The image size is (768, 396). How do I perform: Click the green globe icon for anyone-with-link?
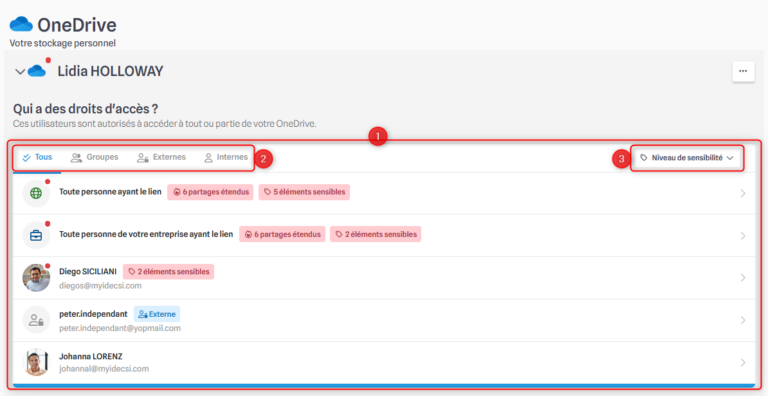[36, 193]
